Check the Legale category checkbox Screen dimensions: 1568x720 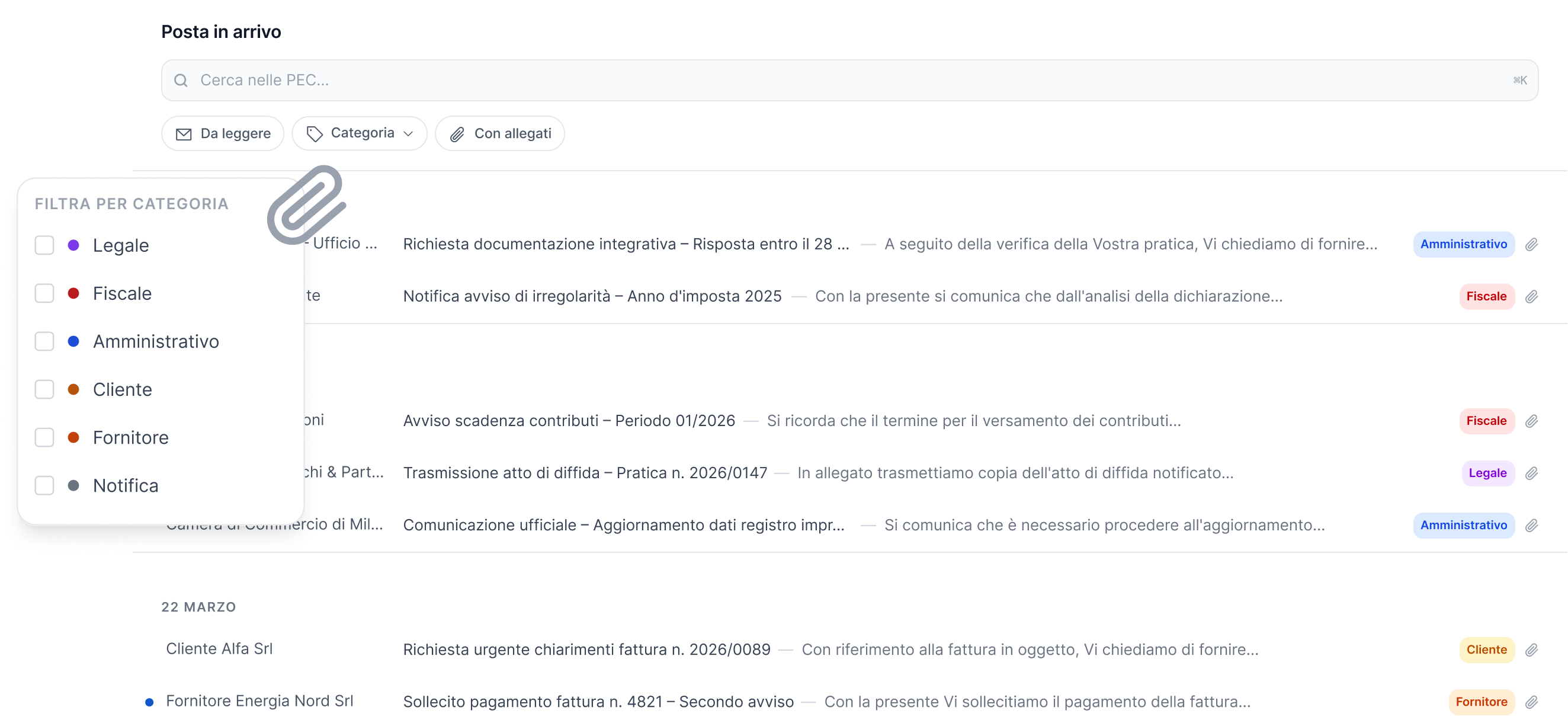[44, 245]
